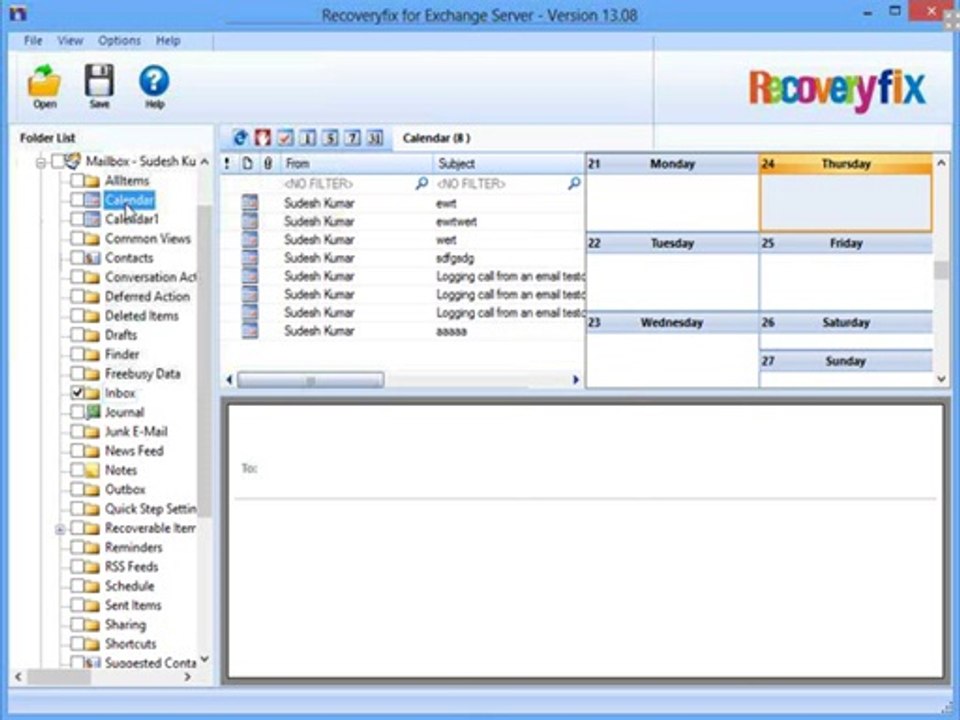Click calendar pane vertical scrollbar thumb
This screenshot has width=960, height=720.
[941, 270]
